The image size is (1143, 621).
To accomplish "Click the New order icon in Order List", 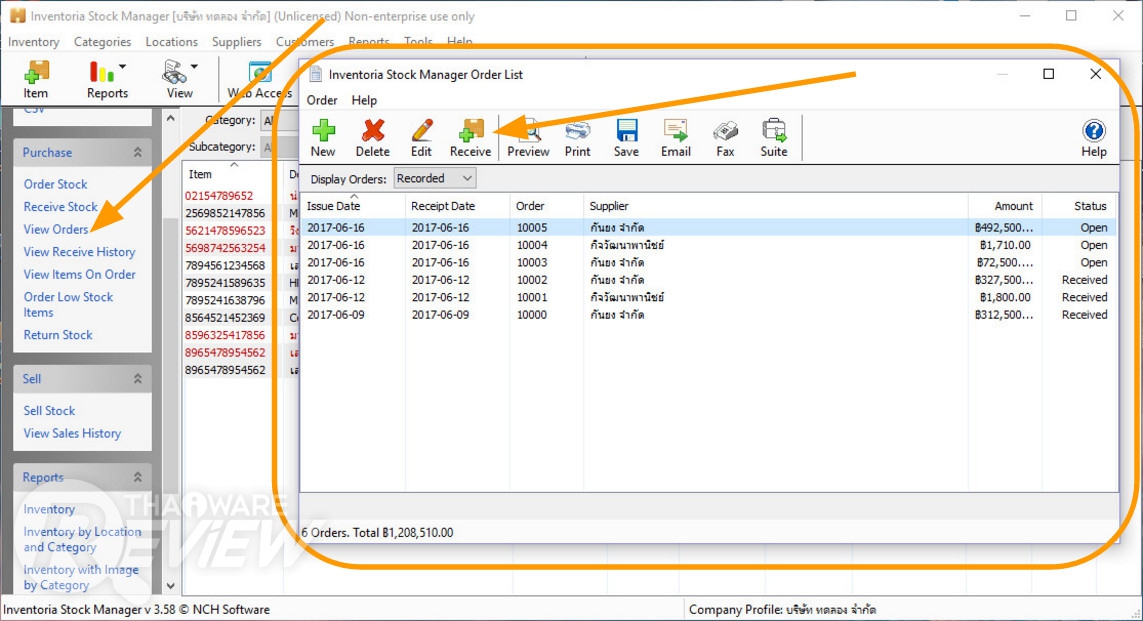I will click(323, 138).
